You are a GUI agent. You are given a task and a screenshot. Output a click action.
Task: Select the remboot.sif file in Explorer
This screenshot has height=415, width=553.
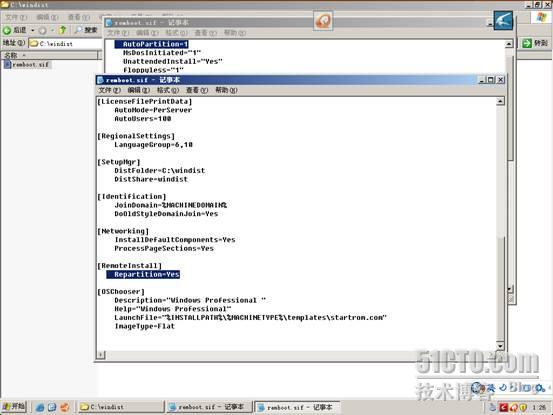pyautogui.click(x=27, y=65)
